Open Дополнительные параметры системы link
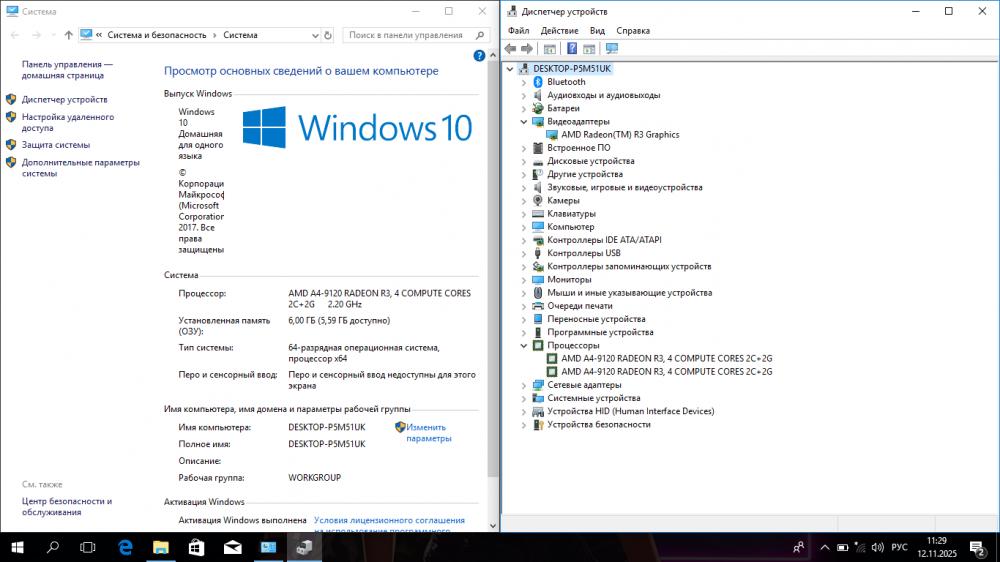The image size is (1000, 562). [x=80, y=168]
